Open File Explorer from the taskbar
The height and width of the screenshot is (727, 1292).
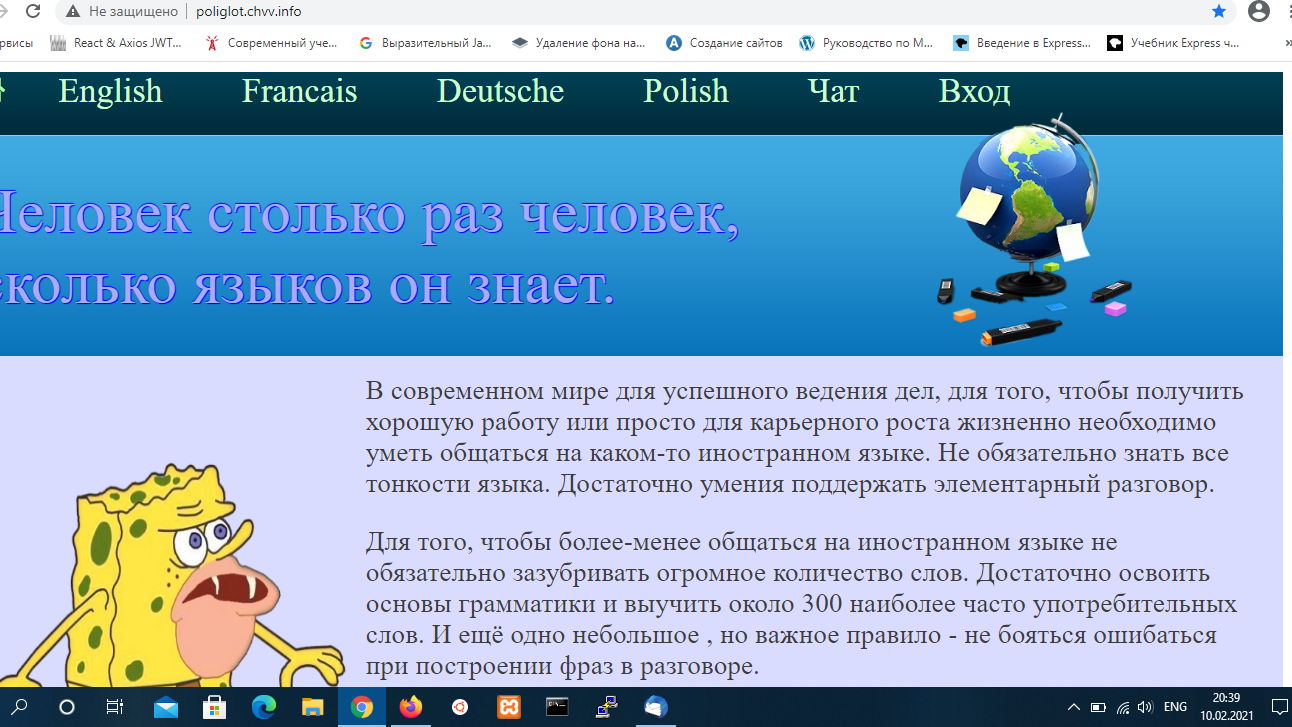(312, 707)
